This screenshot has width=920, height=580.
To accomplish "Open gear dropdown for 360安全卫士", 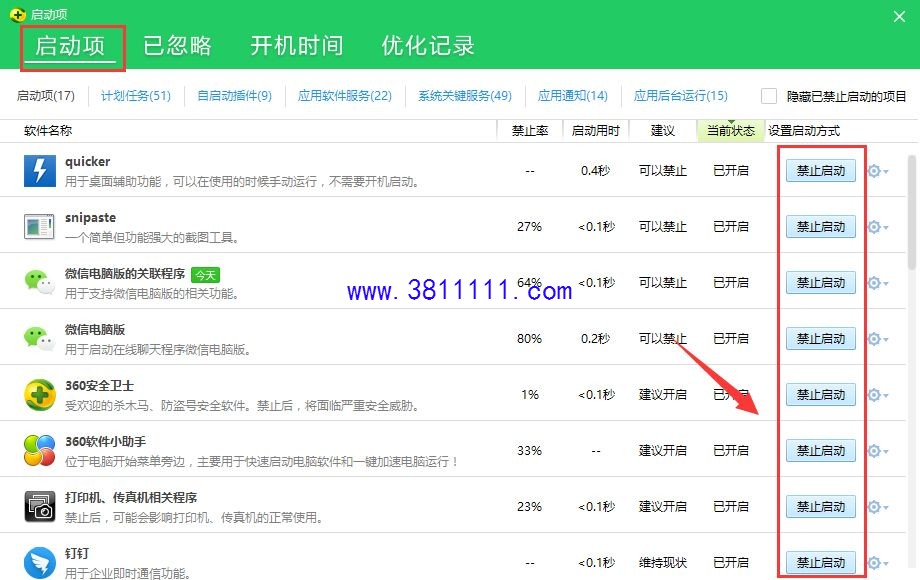I will pos(878,395).
